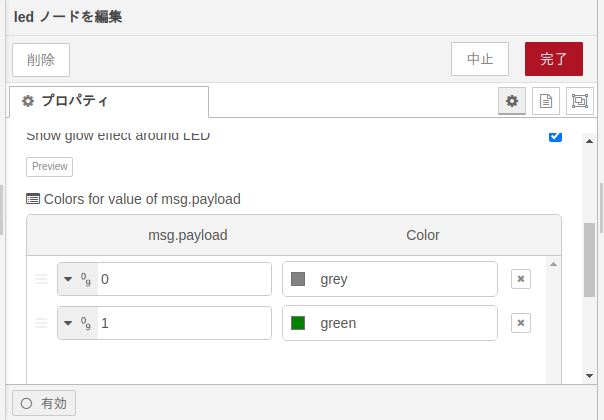Viewport: 604px width, 420px height.
Task: Click the list icon beside Colors heading
Action: [33, 199]
